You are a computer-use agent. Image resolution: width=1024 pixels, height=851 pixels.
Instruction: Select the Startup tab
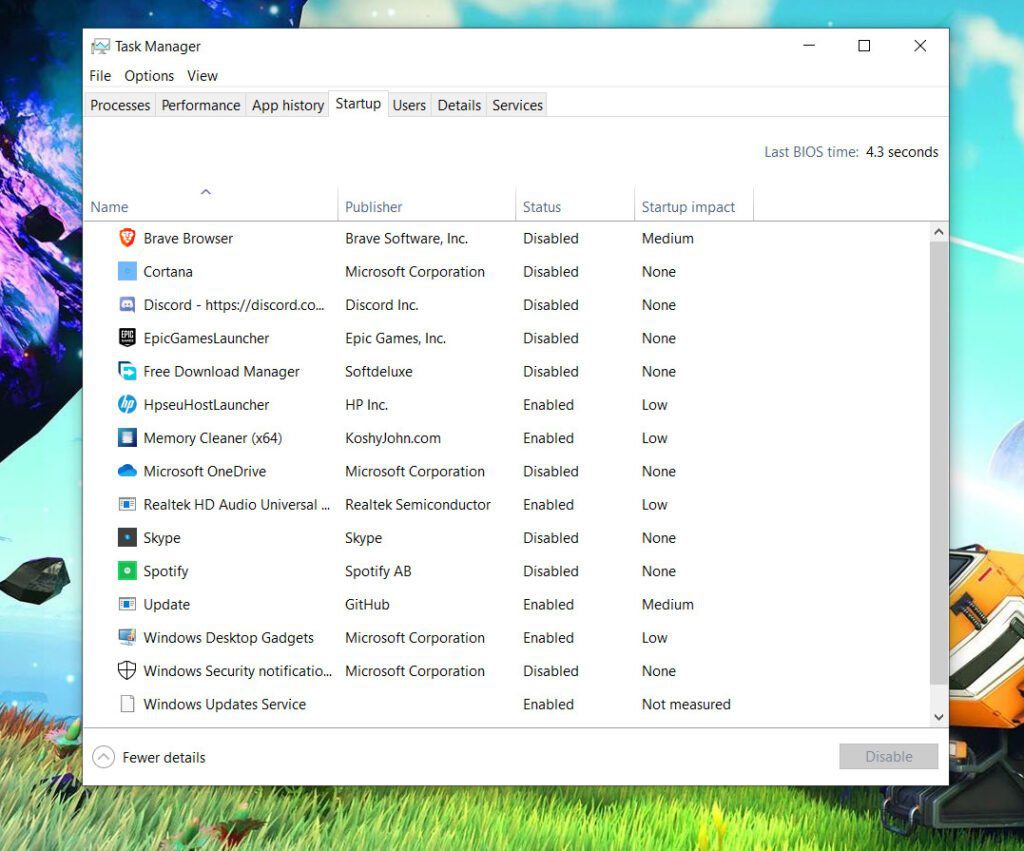point(358,104)
